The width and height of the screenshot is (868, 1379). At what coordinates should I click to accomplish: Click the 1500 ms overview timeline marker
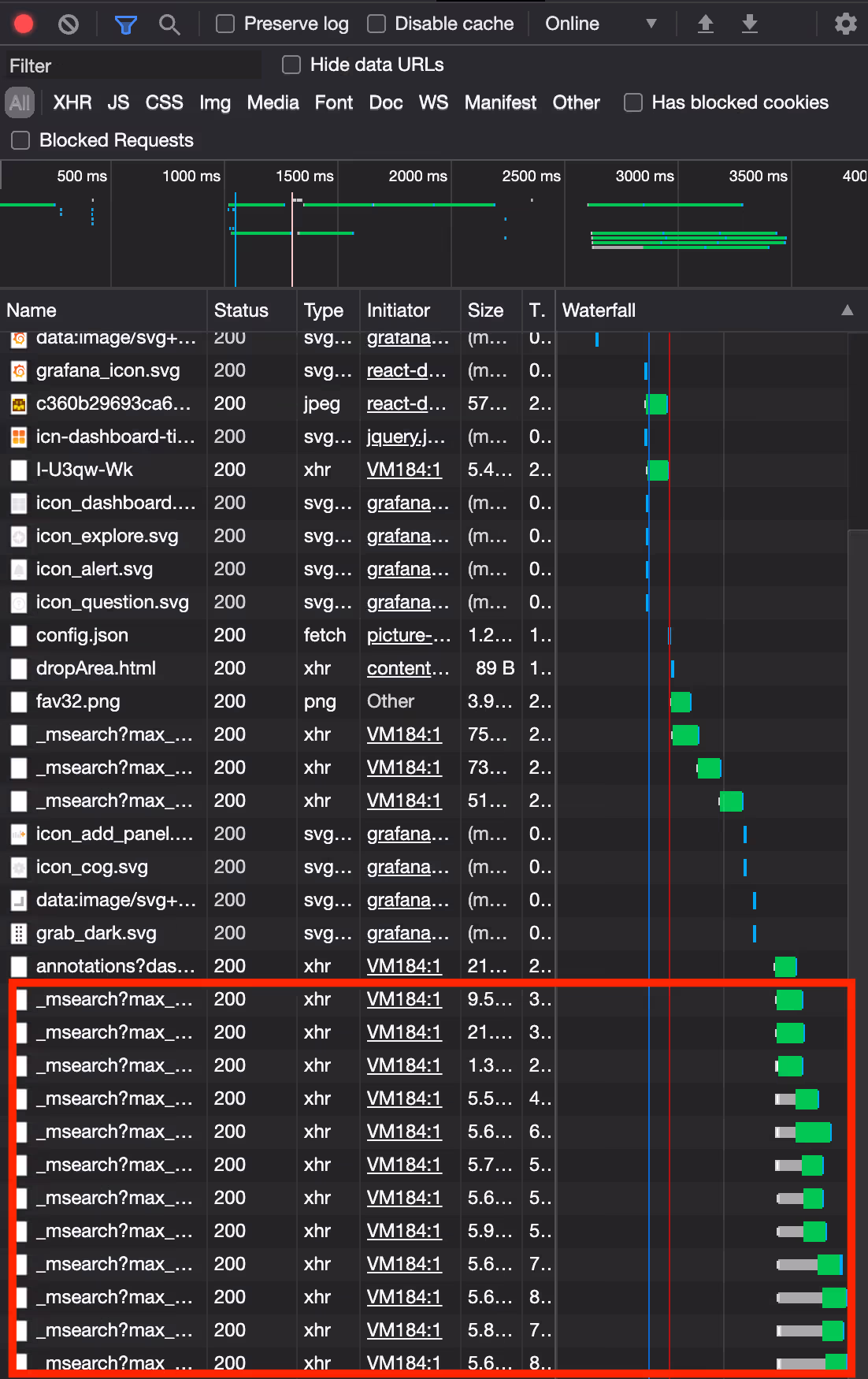[305, 176]
